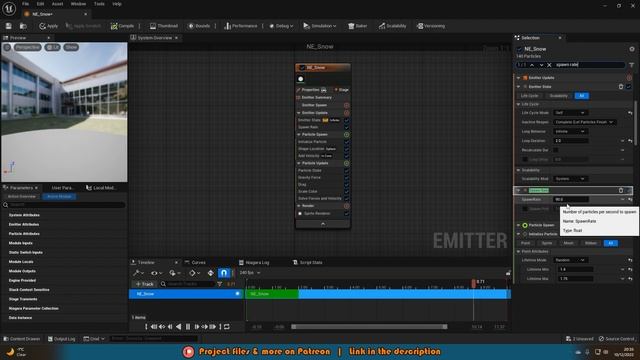Image resolution: width=640 pixels, height=360 pixels.
Task: Open the Scalability Mode dropdown
Action: 570,179
